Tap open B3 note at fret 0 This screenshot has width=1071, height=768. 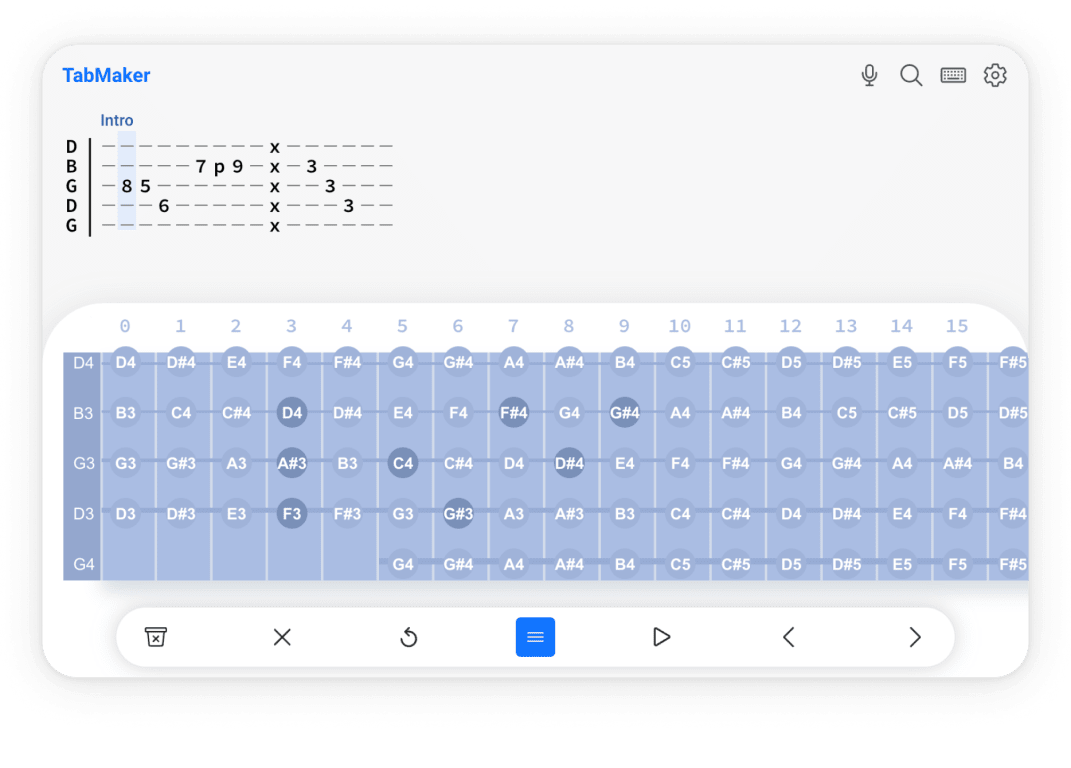(x=126, y=413)
